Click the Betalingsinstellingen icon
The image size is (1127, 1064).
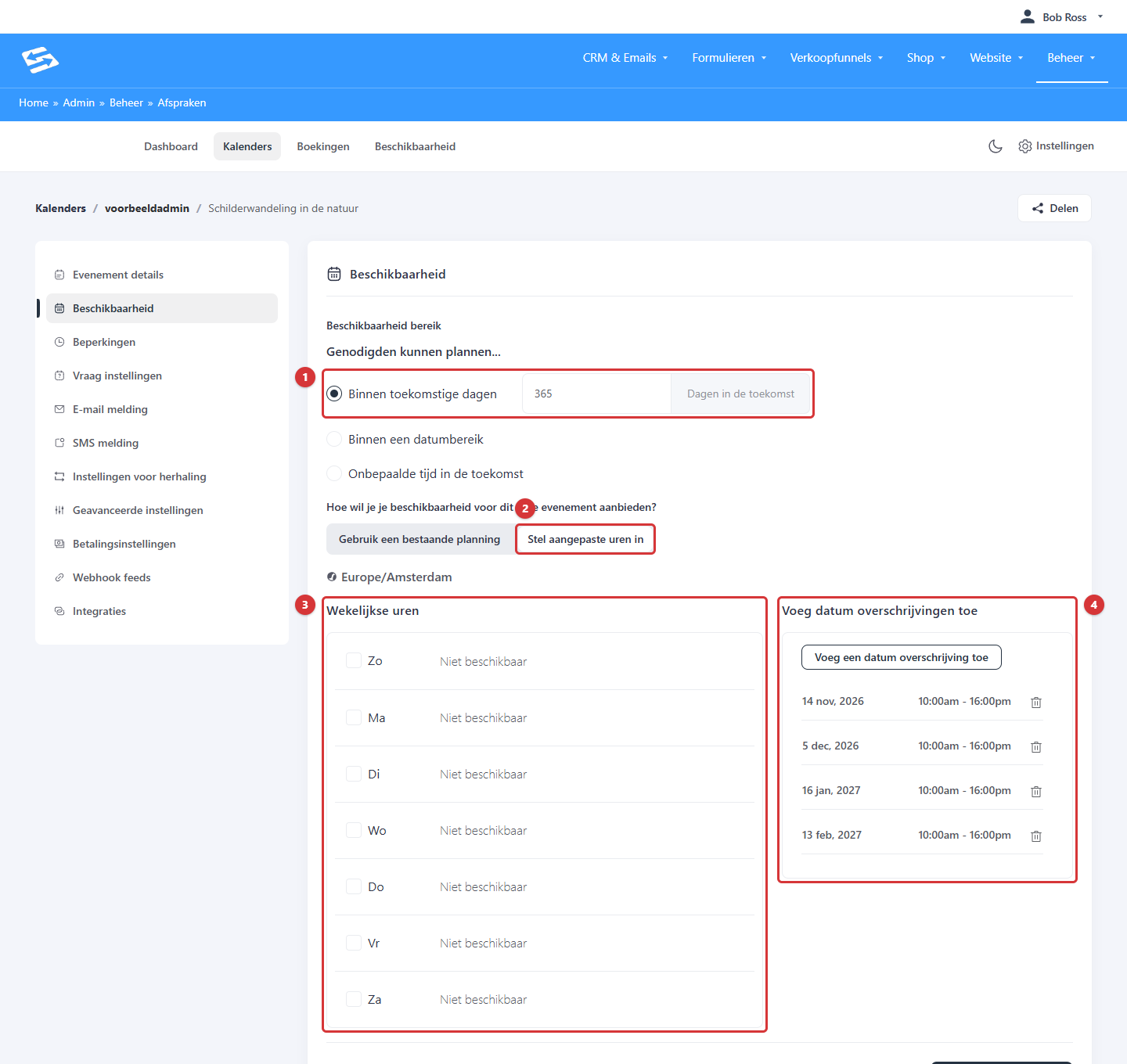59,544
